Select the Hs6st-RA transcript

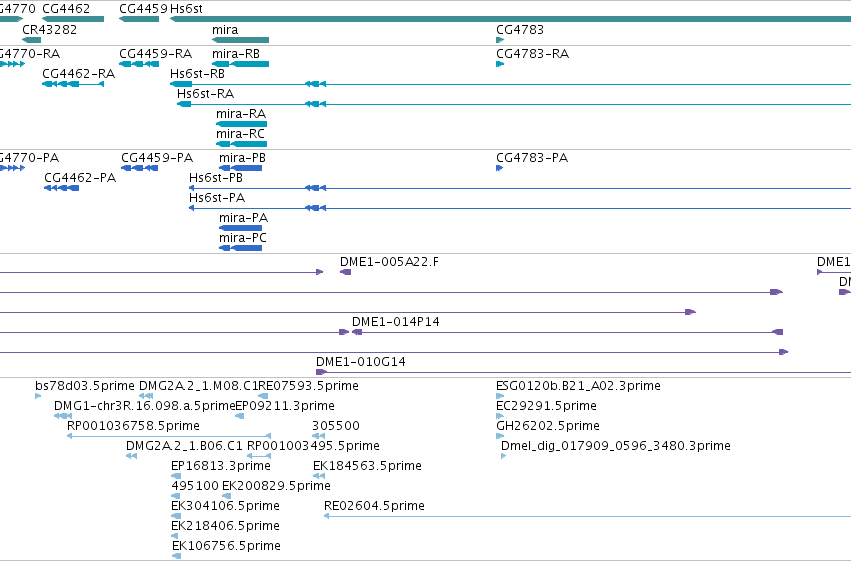[514, 104]
